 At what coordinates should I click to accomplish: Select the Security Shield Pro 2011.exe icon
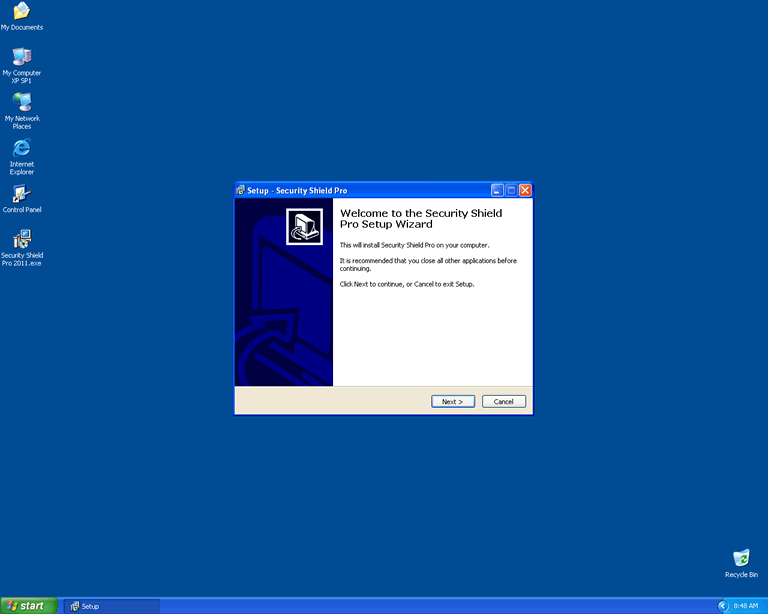pos(21,240)
